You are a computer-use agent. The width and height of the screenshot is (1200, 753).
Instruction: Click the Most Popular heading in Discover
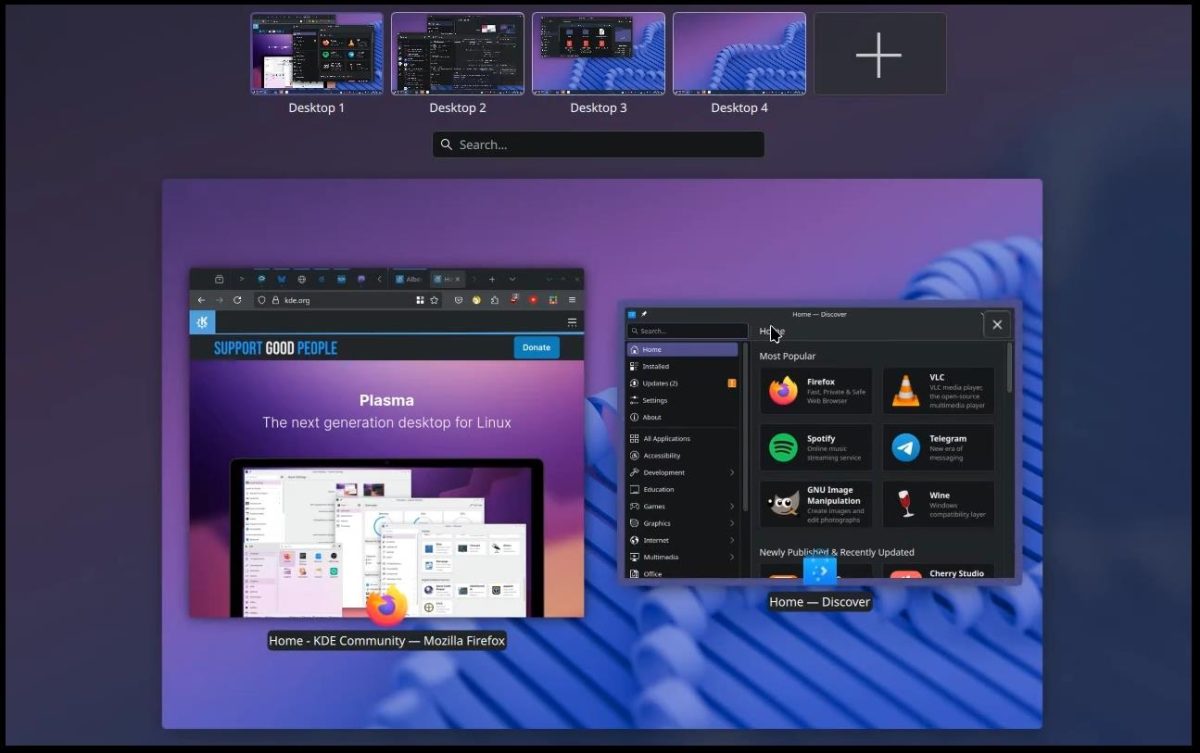pos(787,356)
